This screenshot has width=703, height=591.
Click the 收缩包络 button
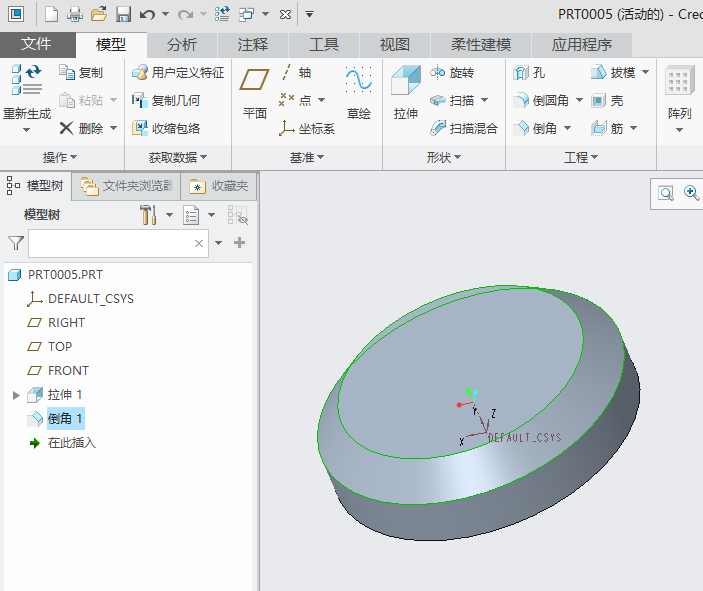pos(166,128)
